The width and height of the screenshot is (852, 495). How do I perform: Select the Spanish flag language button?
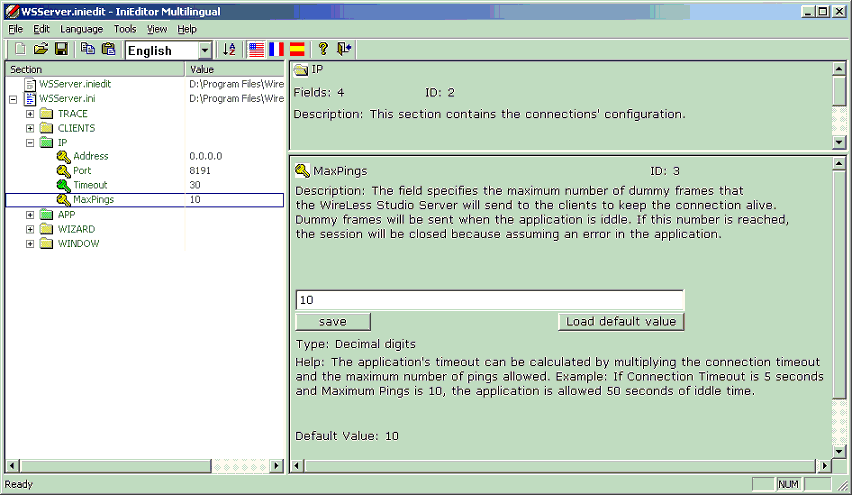coord(297,49)
